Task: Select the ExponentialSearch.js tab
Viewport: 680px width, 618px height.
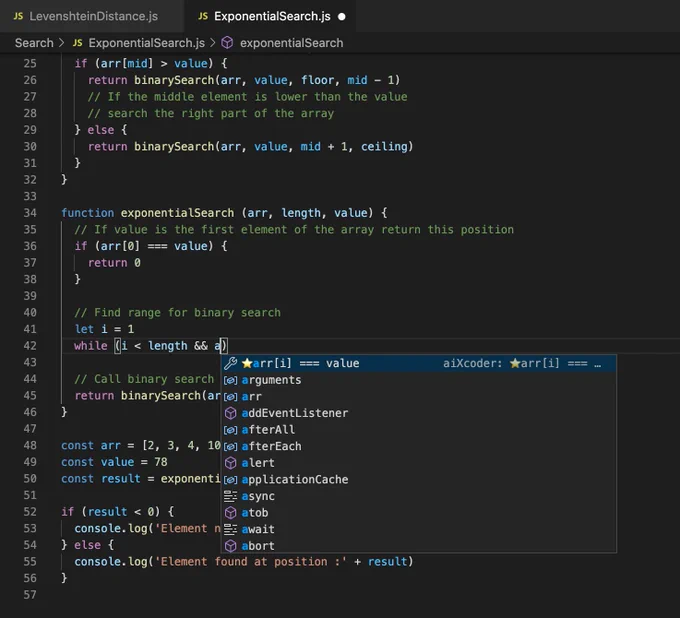Action: coord(270,16)
